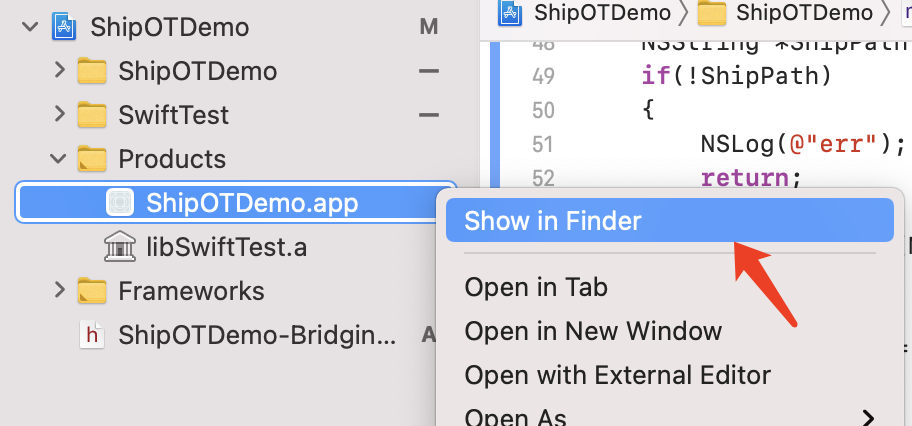
Task: Select Open in Tab menu entry
Action: [x=536, y=288]
